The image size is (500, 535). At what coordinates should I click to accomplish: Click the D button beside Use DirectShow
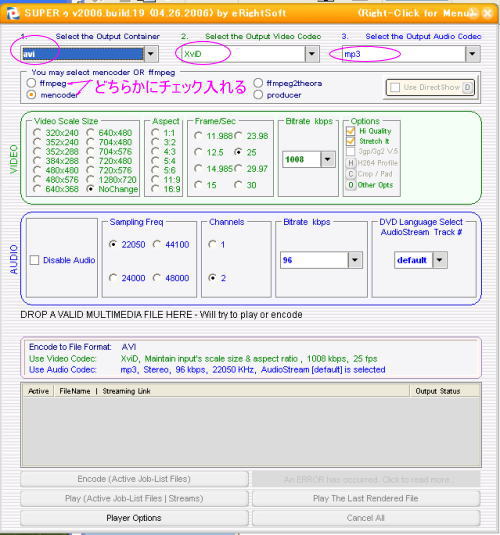[x=467, y=88]
